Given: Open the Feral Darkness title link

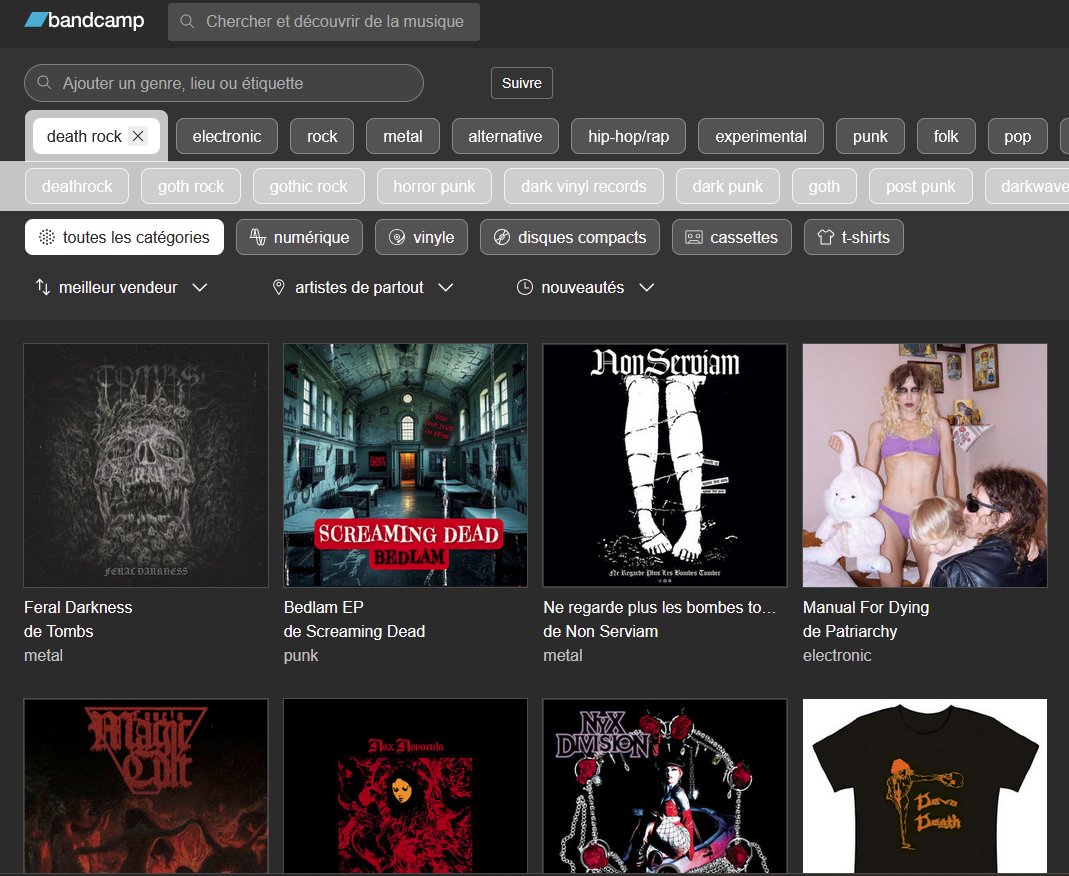Looking at the screenshot, I should point(78,607).
